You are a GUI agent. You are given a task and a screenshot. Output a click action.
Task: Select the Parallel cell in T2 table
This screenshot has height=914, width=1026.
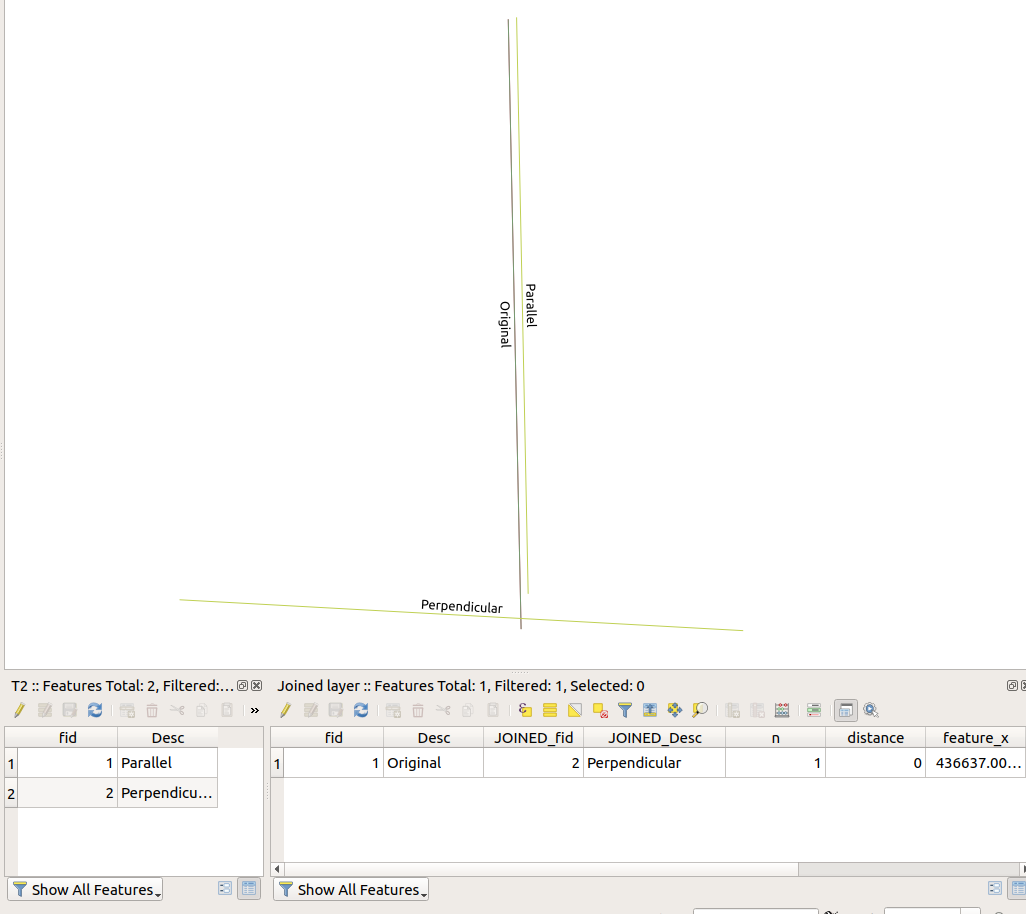point(168,763)
